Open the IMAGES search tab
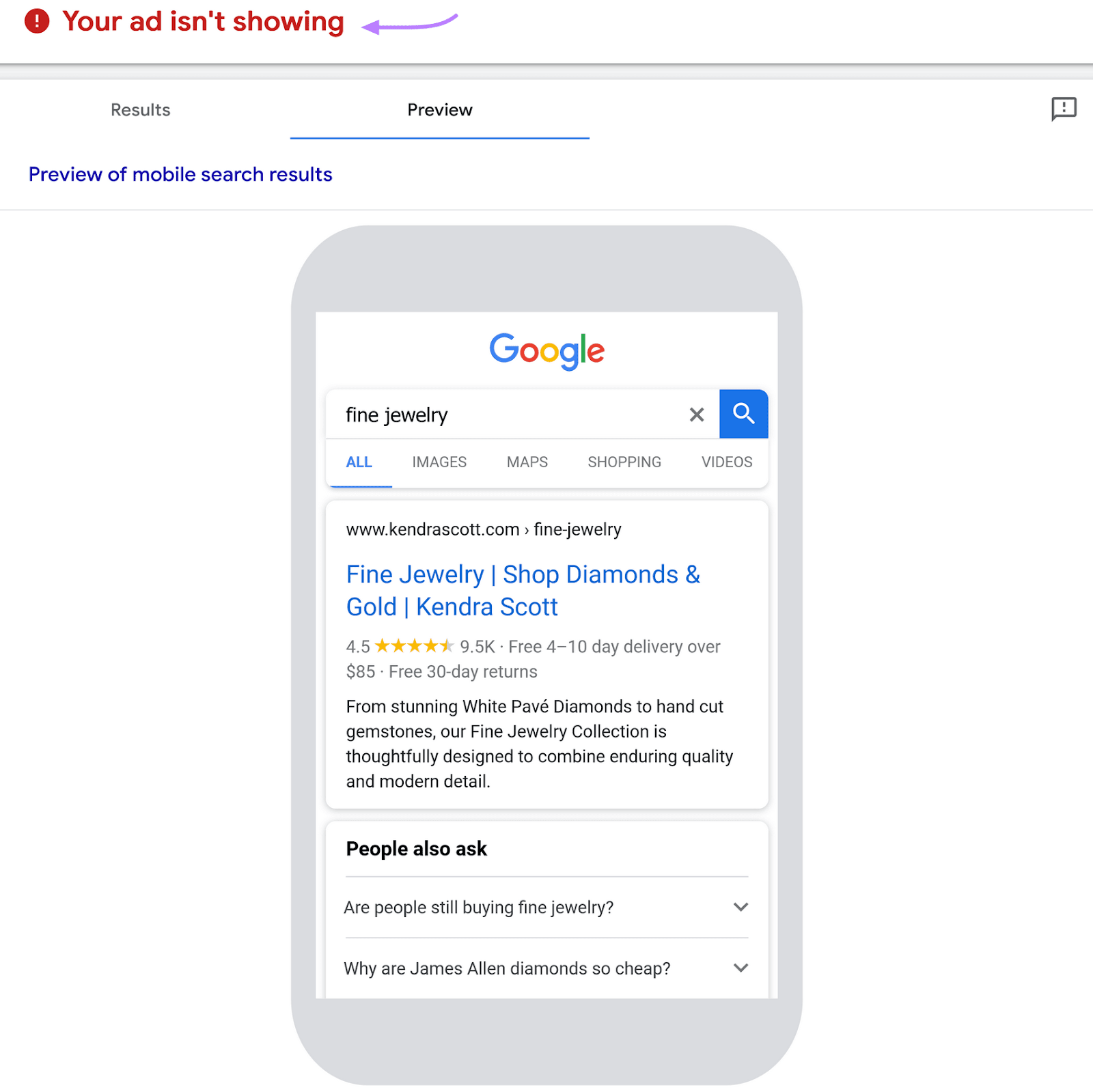Viewport: 1093px width, 1092px height. click(x=439, y=462)
